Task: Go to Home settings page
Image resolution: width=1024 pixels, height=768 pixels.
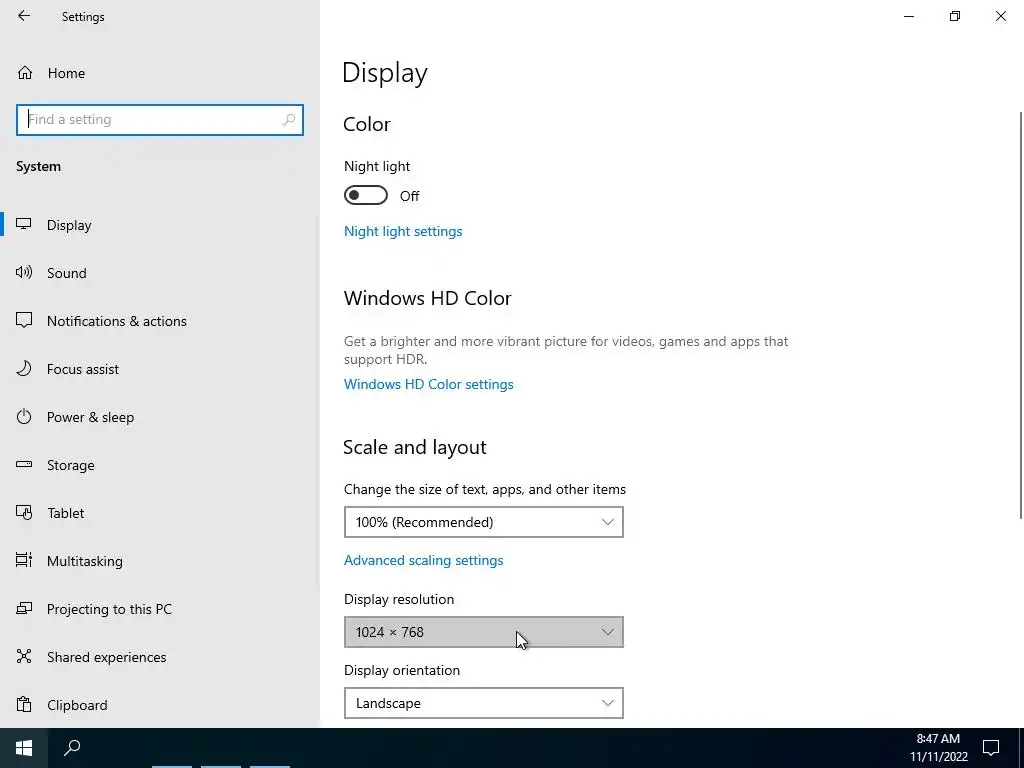Action: pyautogui.click(x=66, y=73)
